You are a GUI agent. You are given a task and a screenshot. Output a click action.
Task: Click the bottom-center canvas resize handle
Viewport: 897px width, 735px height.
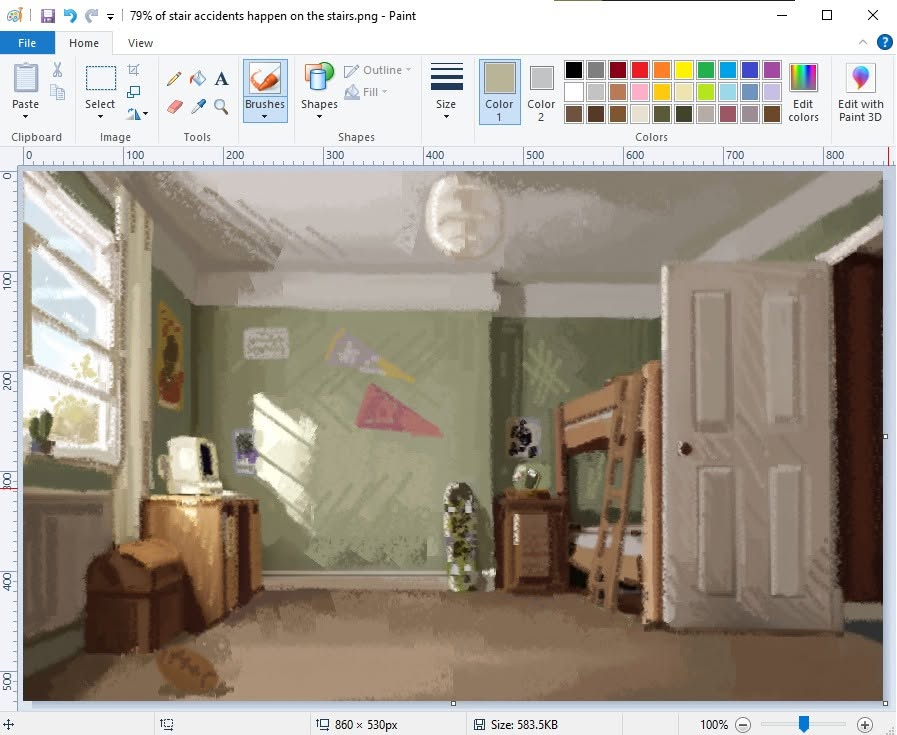[453, 704]
